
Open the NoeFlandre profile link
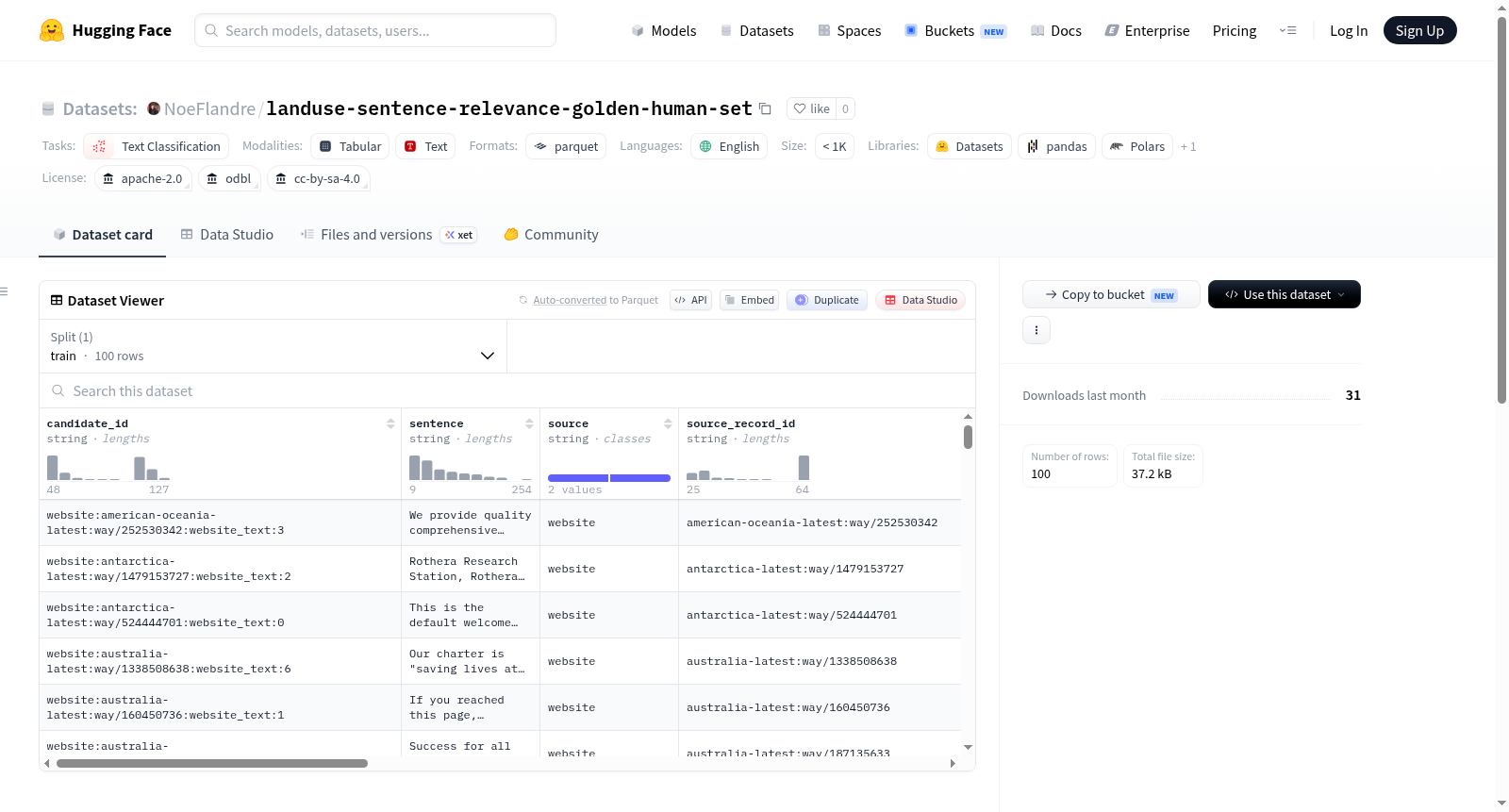(209, 109)
